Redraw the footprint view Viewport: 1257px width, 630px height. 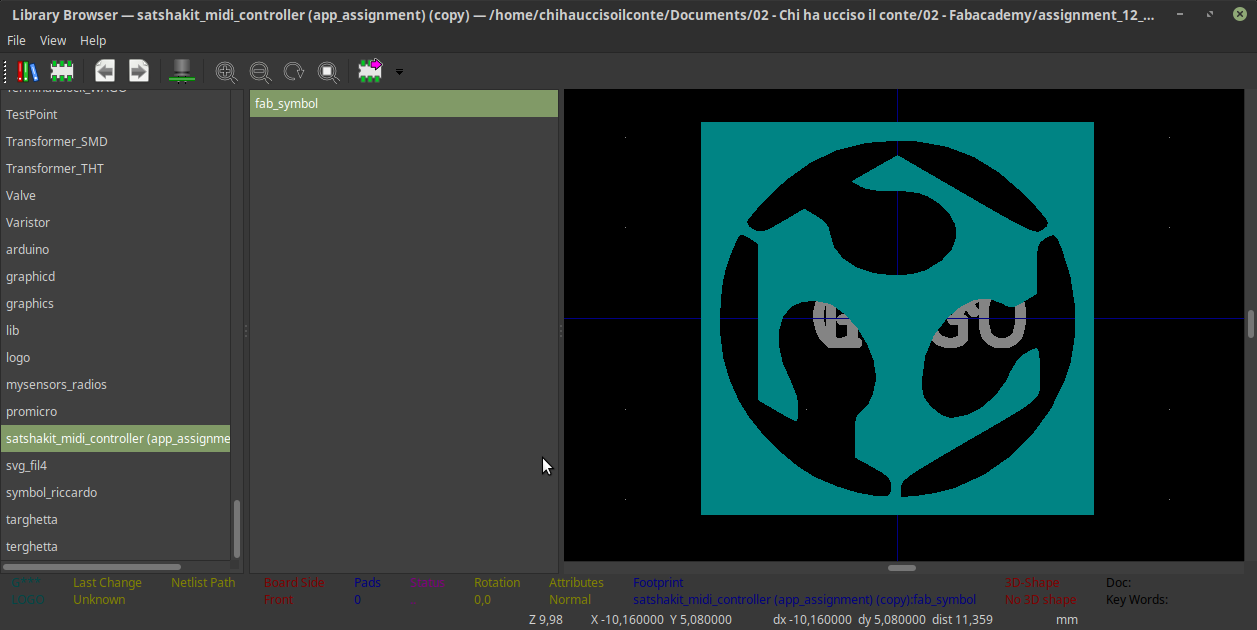(294, 71)
